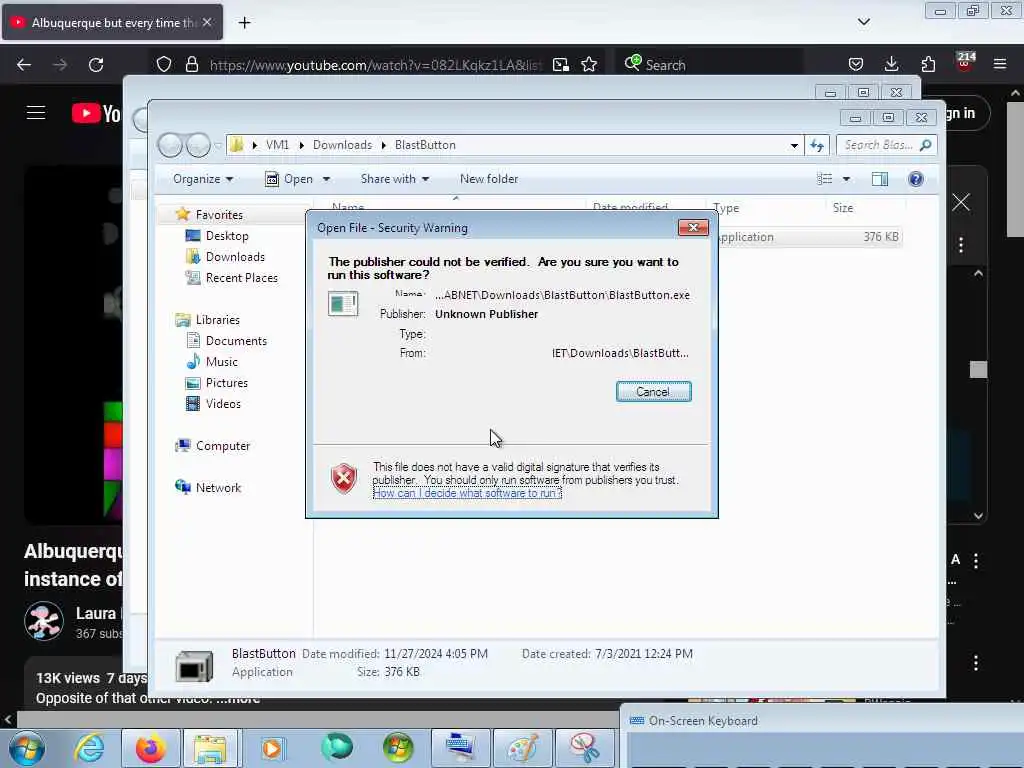Click the red shield warning icon

(x=344, y=478)
